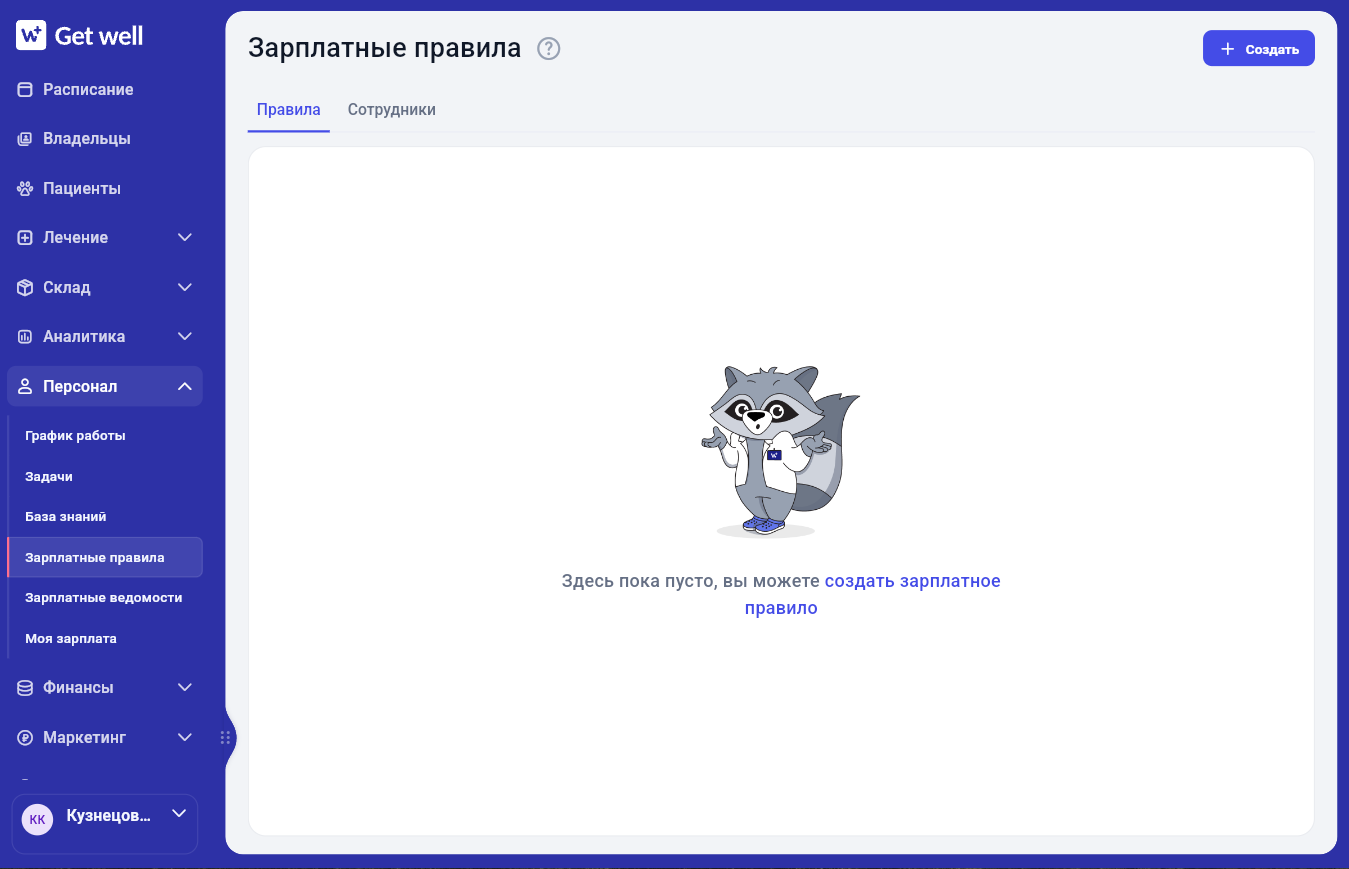Click the paw icon for Пациенты

click(x=25, y=188)
